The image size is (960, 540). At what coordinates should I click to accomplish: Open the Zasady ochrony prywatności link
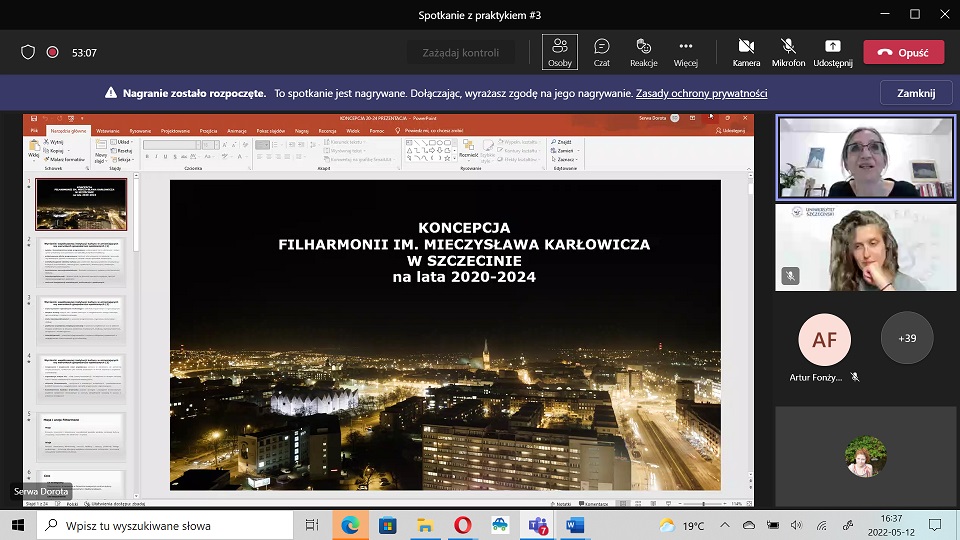[702, 93]
